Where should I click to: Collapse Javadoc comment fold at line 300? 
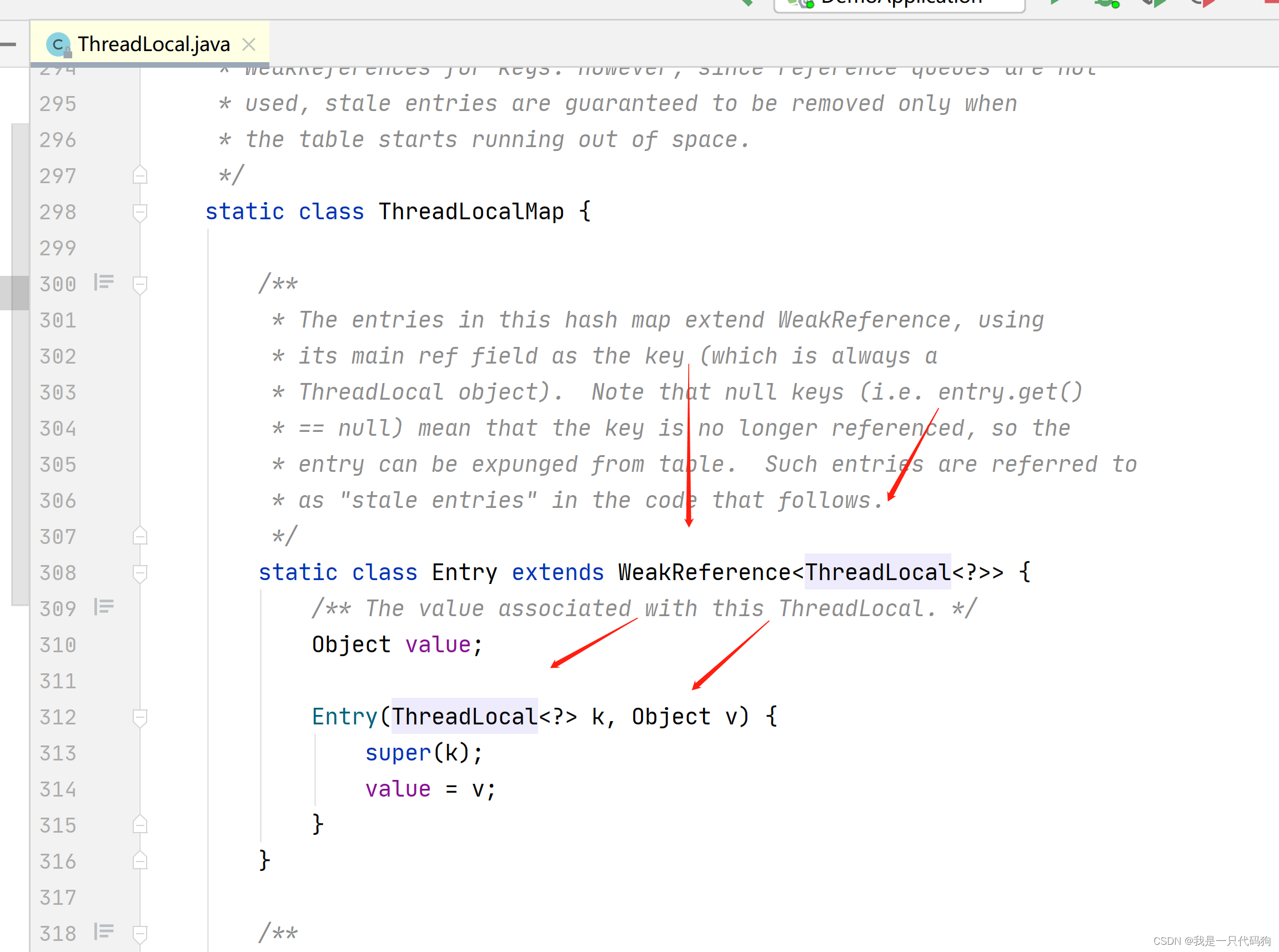point(140,284)
